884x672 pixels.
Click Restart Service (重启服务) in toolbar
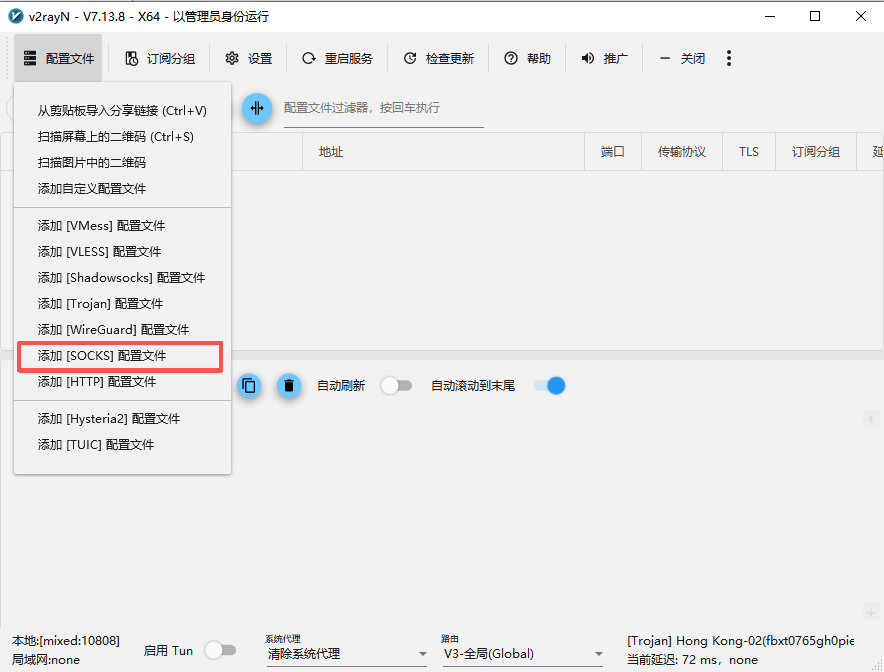point(337,58)
